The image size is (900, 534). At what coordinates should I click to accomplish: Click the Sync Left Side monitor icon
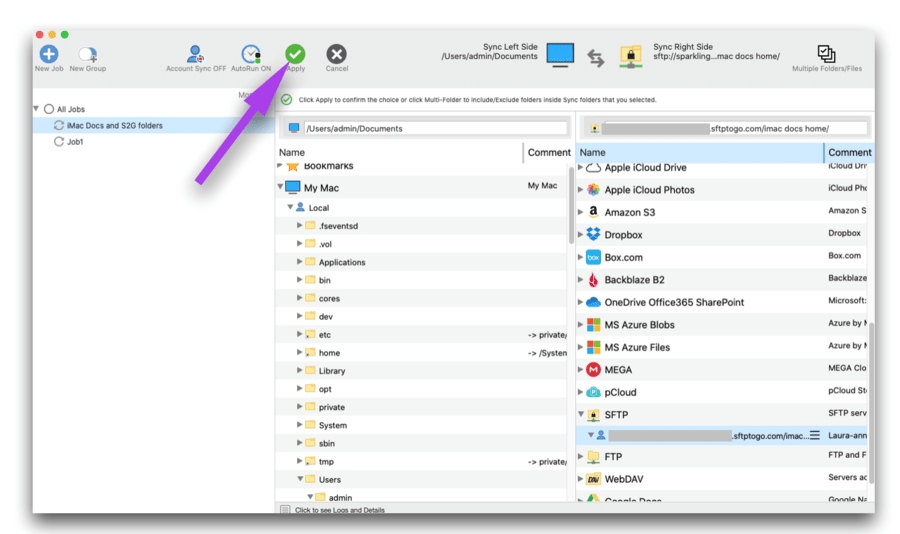tap(560, 55)
